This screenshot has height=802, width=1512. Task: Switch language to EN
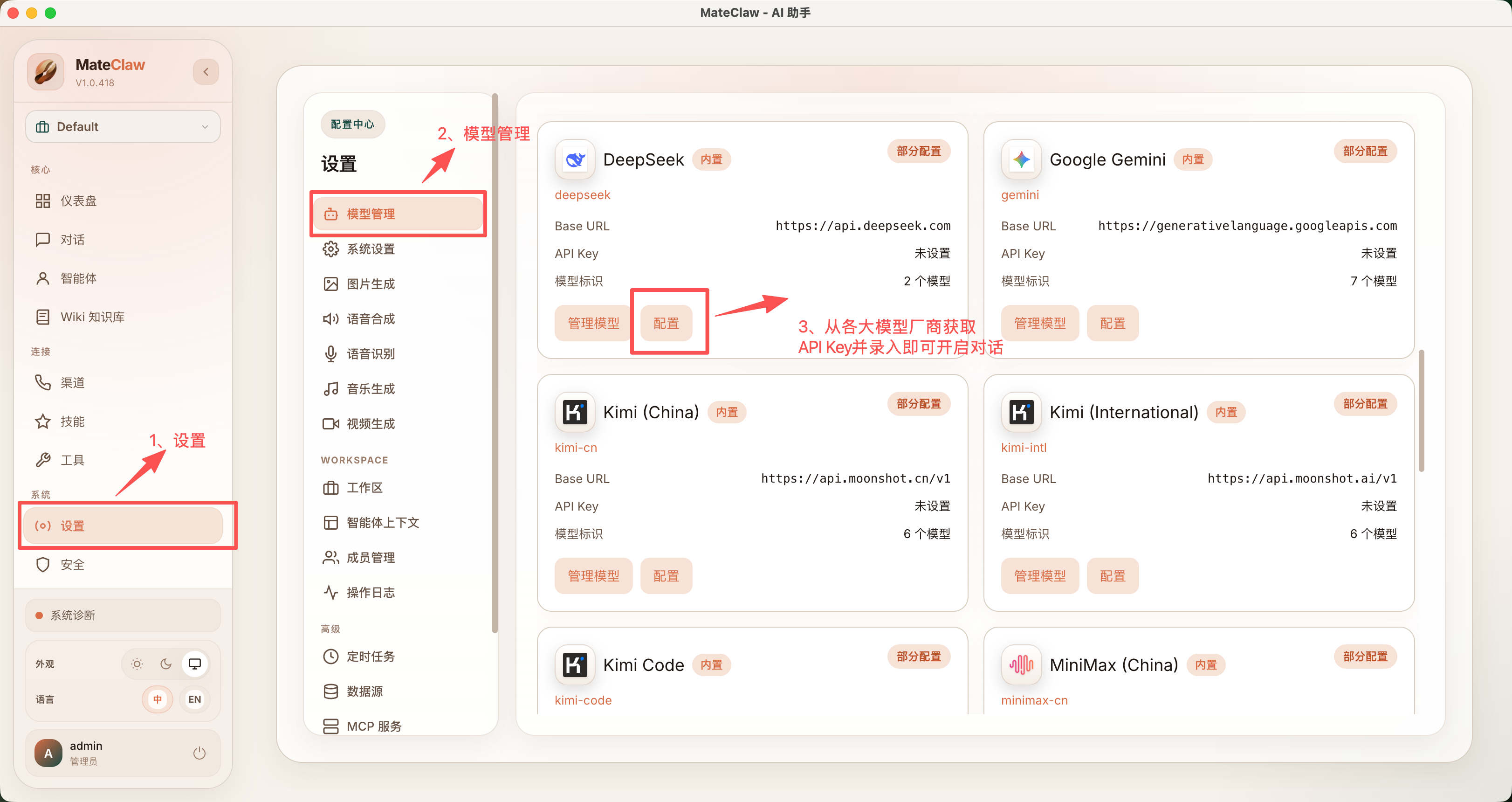pyautogui.click(x=194, y=699)
